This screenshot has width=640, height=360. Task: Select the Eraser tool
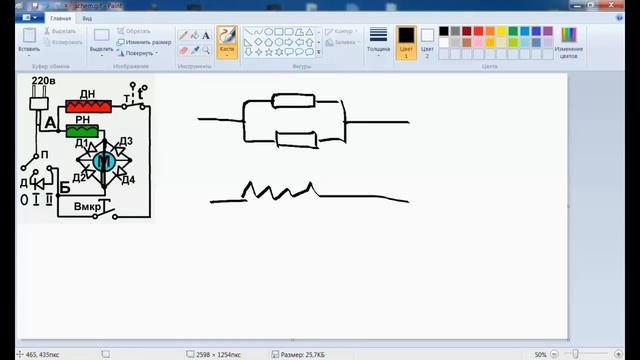coord(183,50)
